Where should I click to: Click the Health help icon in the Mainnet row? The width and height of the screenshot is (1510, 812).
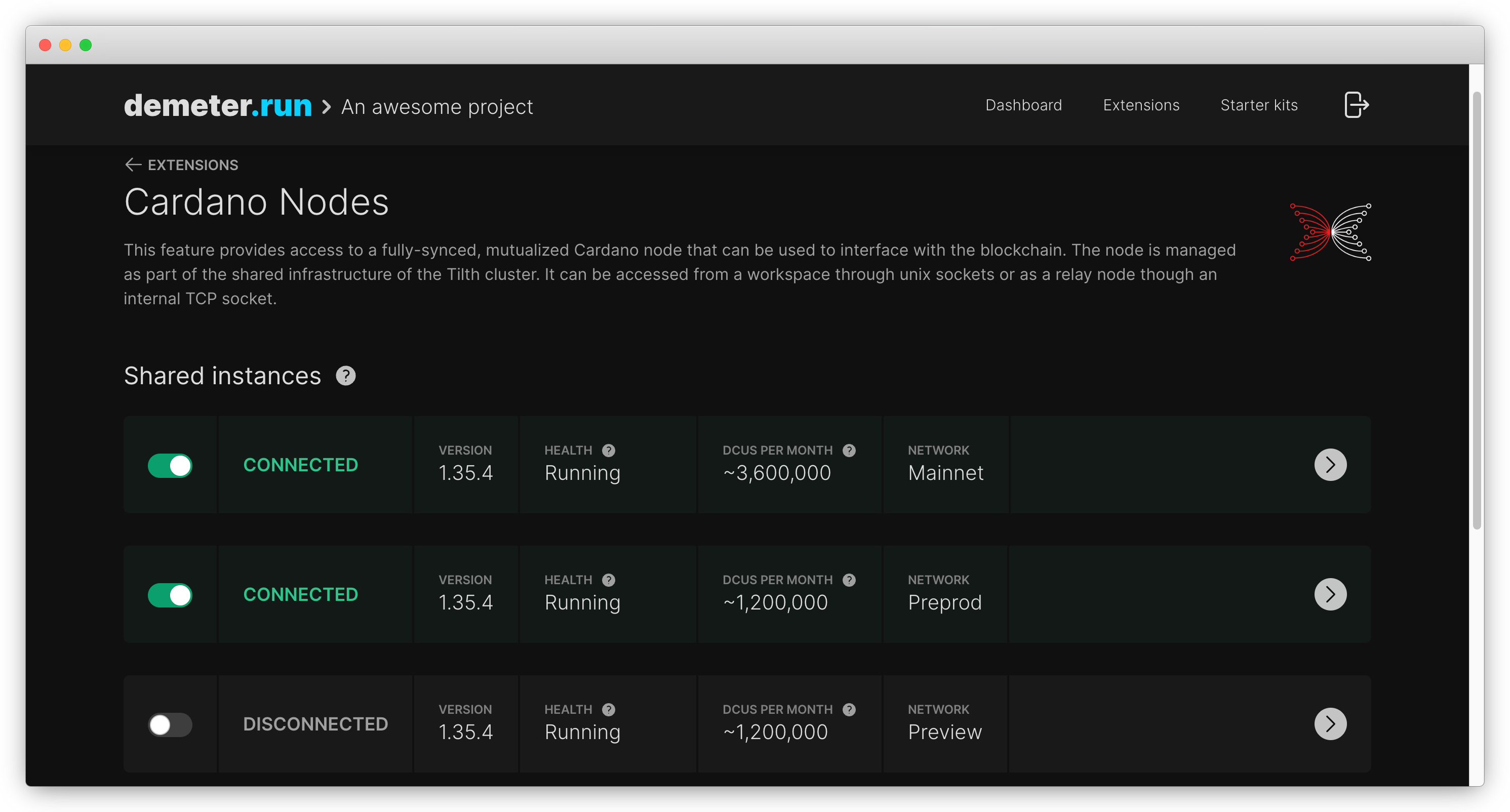pyautogui.click(x=609, y=451)
